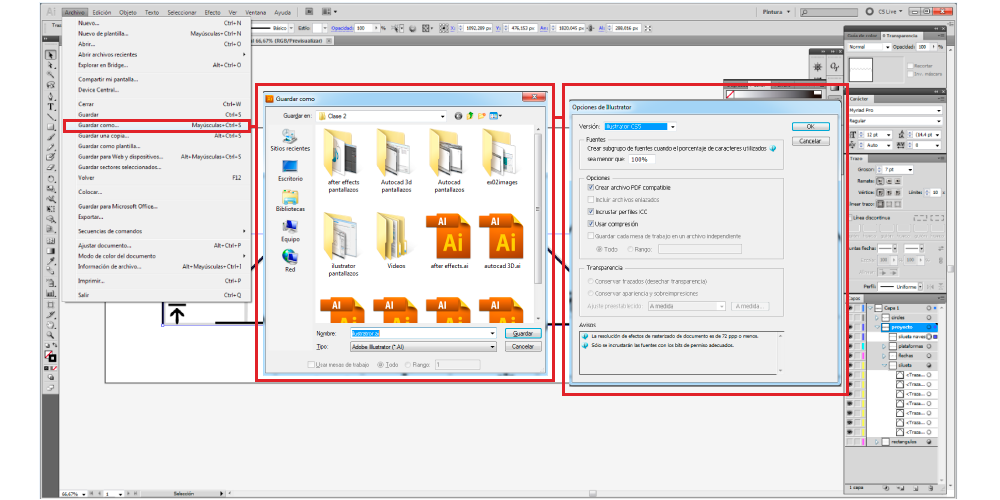1000x500 pixels.
Task: Select the ei02images folder
Action: click(502, 157)
